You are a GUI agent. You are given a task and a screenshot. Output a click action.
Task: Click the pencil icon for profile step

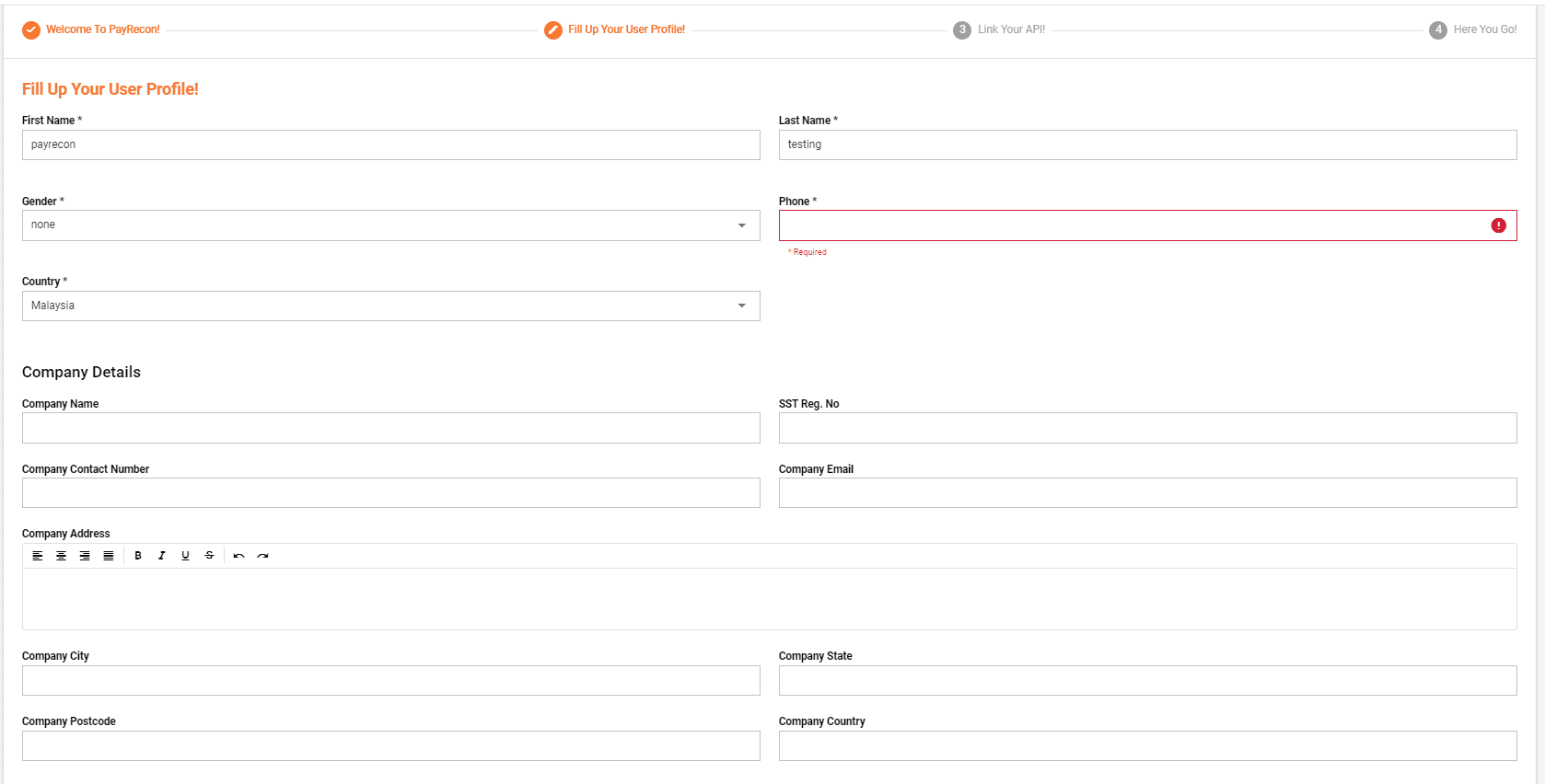(x=553, y=29)
